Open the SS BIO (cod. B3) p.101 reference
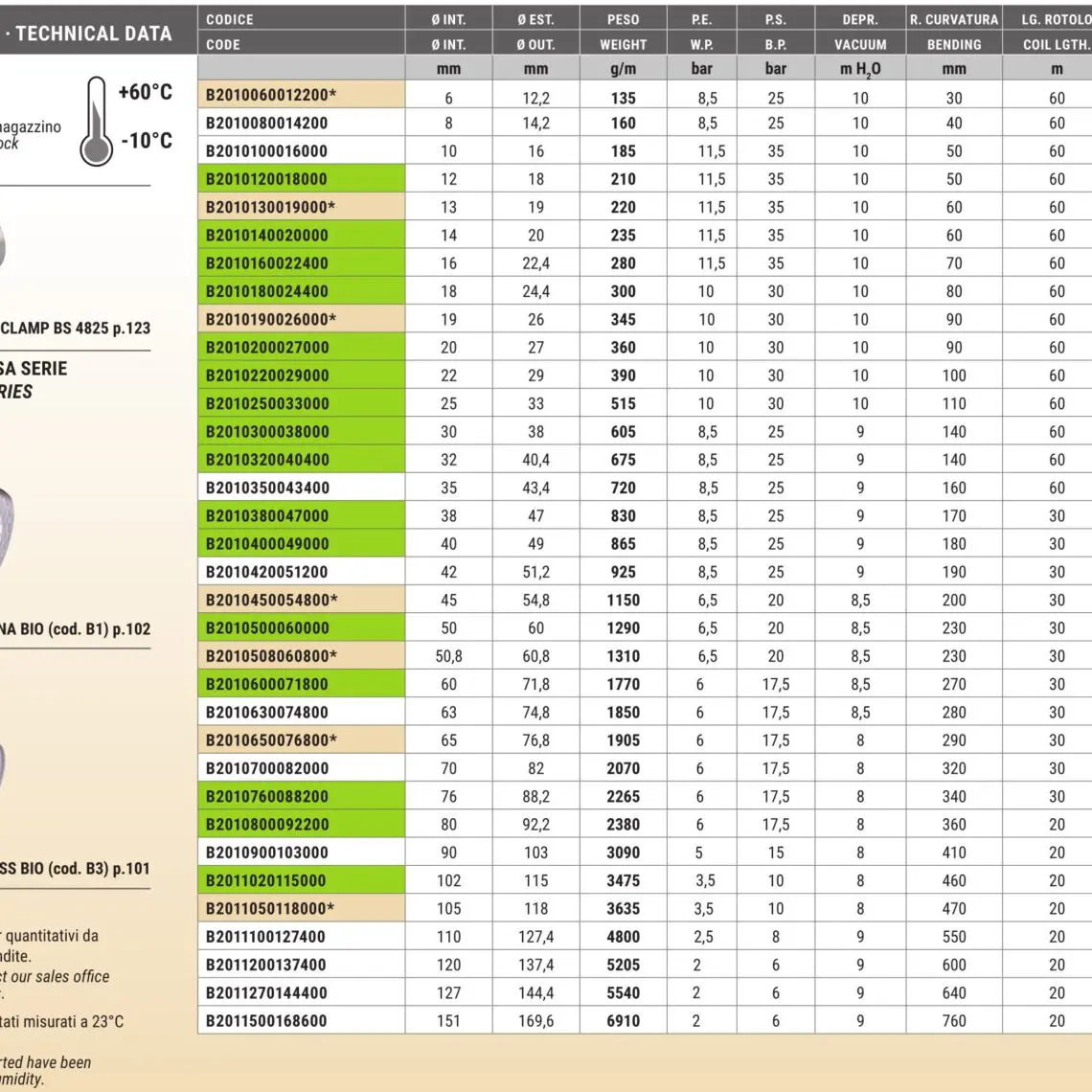1092x1092 pixels. coord(76,869)
